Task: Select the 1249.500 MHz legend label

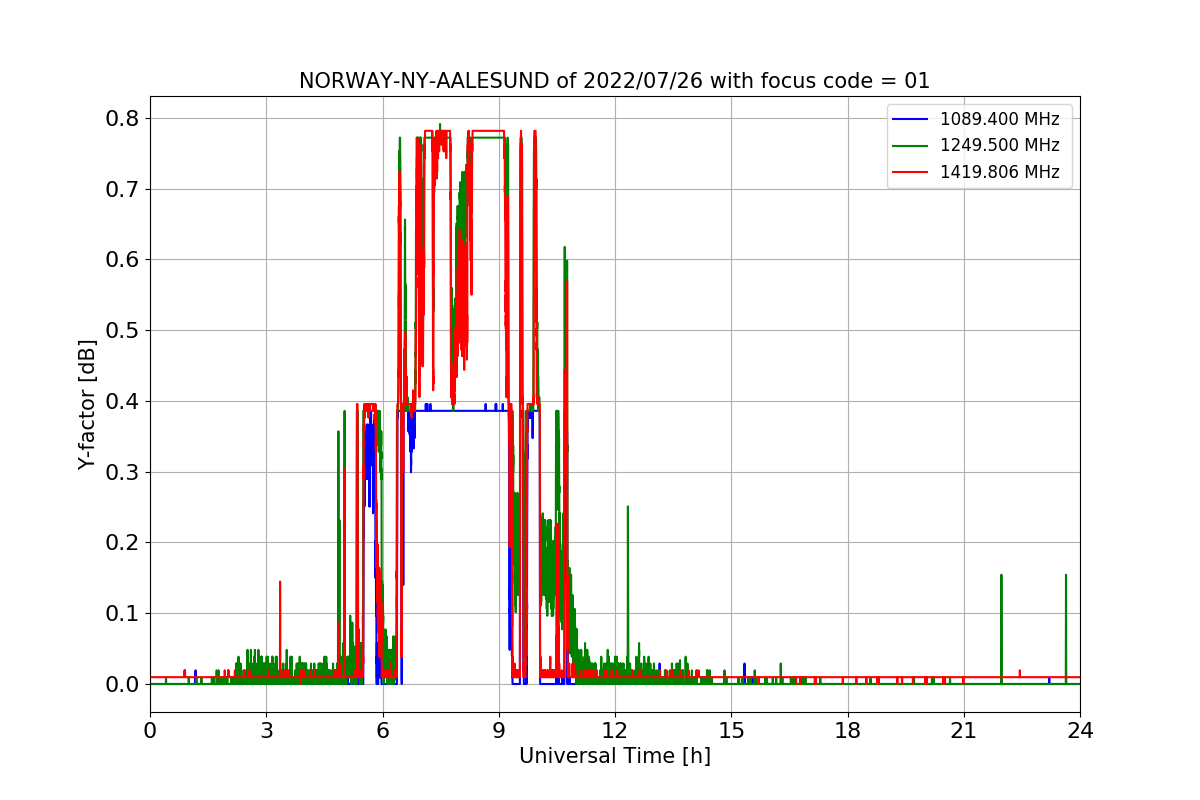Action: click(x=999, y=145)
